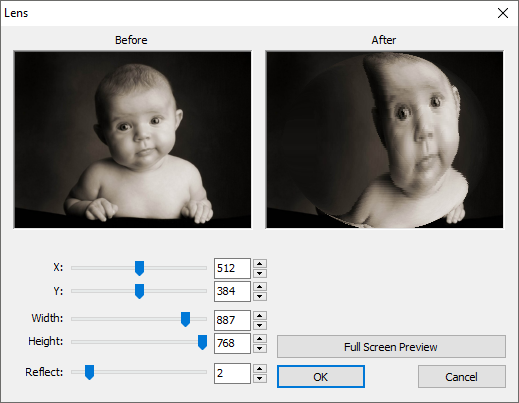Decrease X value with down arrow
The height and width of the screenshot is (403, 519).
coord(260,273)
